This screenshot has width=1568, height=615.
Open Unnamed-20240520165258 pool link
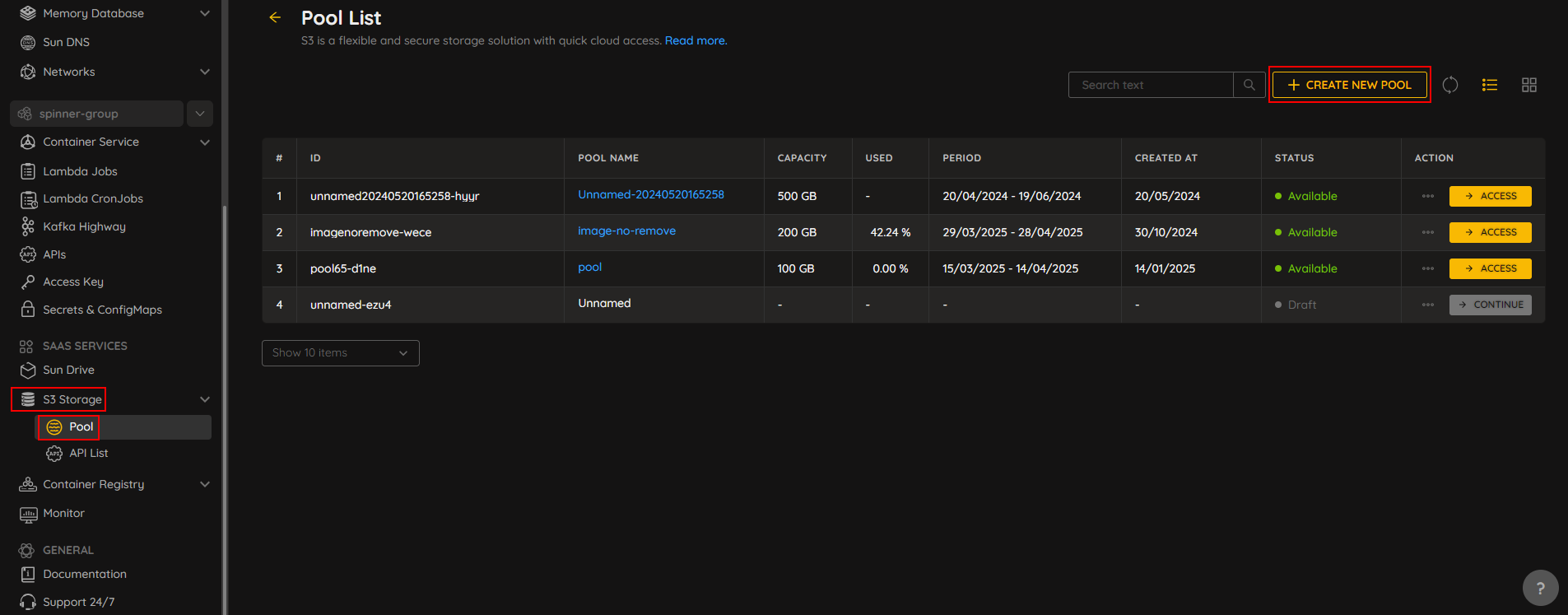point(651,194)
